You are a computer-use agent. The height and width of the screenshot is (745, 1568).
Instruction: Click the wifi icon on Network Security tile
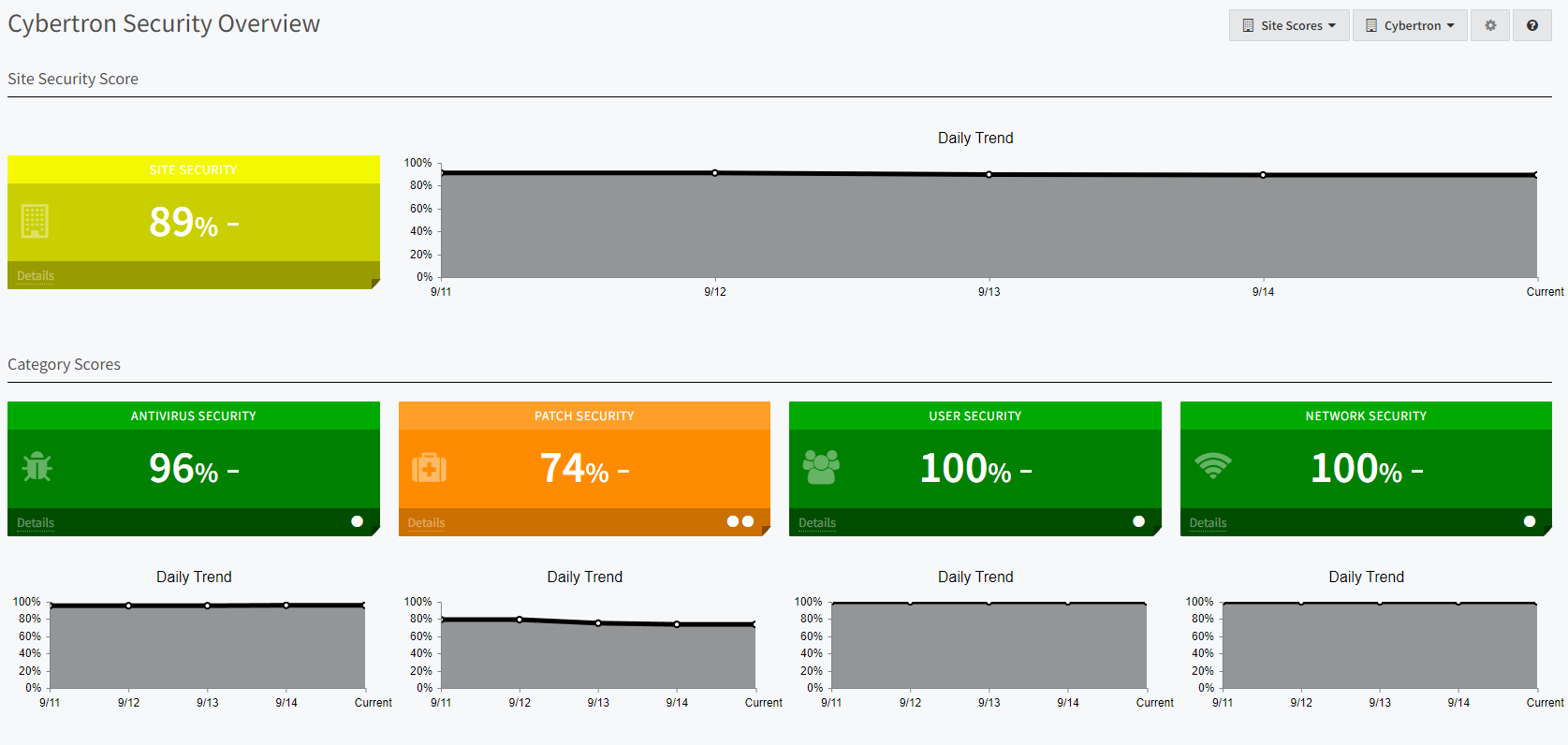coord(1212,465)
